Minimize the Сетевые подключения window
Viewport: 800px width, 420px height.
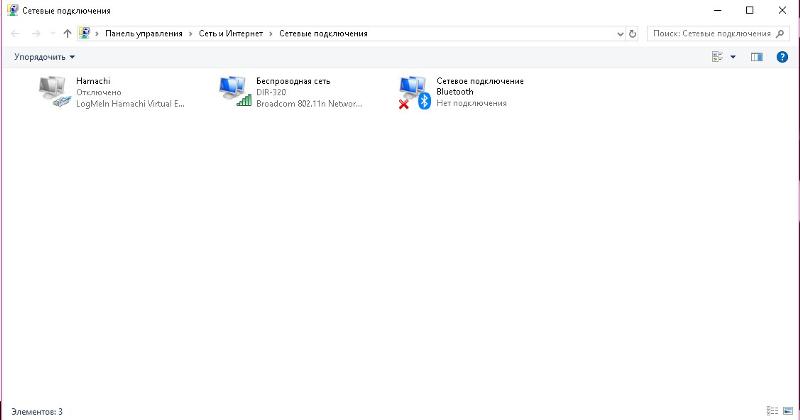[717, 10]
